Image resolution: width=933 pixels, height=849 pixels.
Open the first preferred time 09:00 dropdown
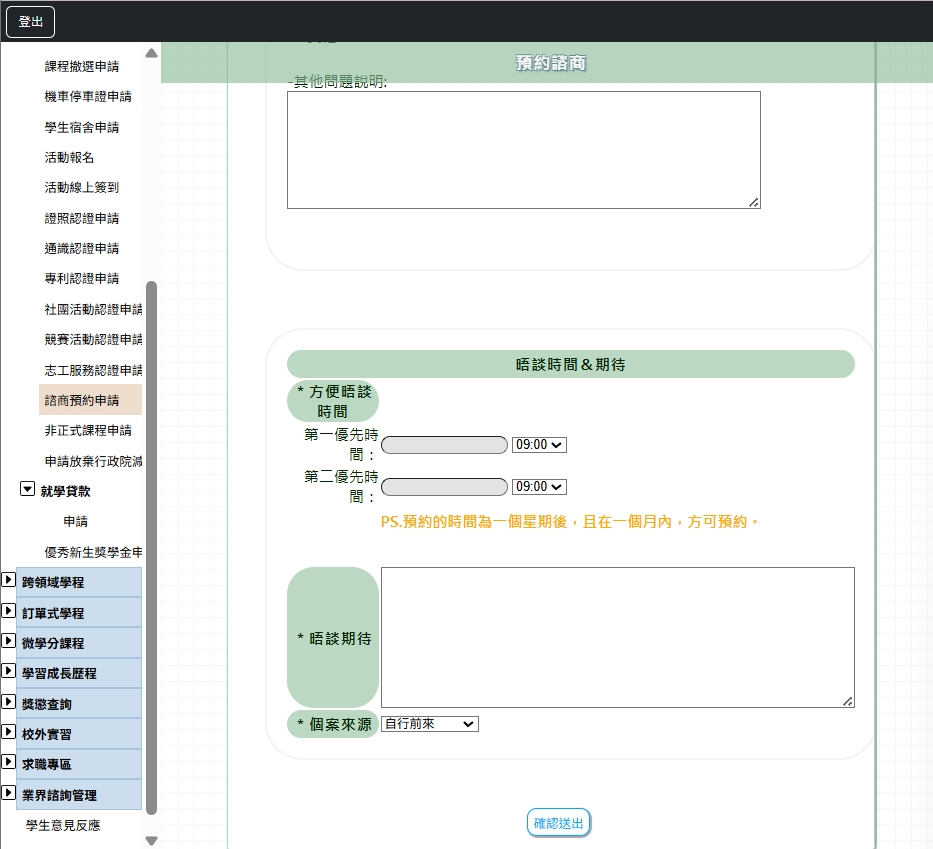[x=538, y=445]
